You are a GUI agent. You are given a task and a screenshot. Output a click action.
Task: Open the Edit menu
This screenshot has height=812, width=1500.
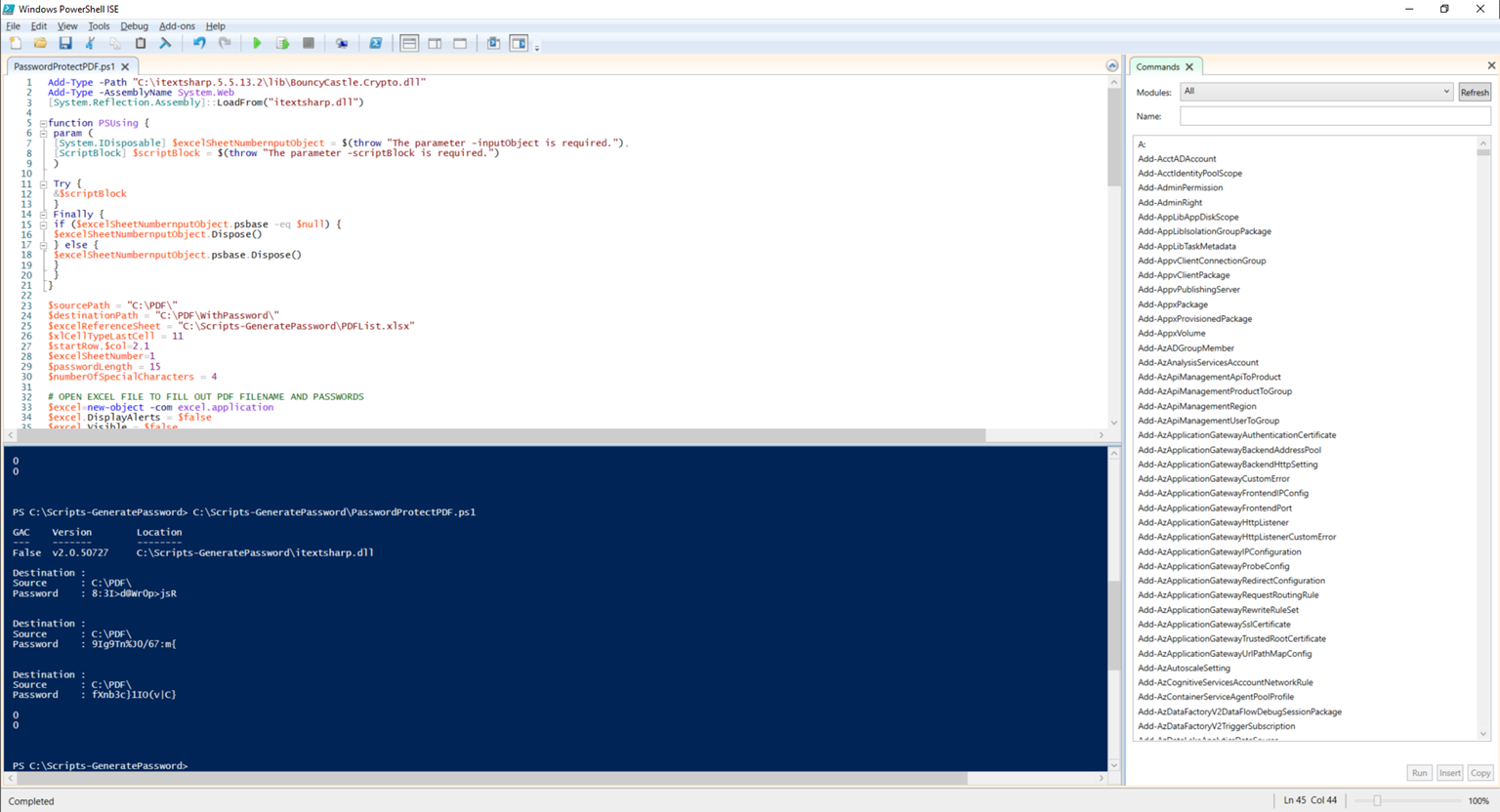38,26
